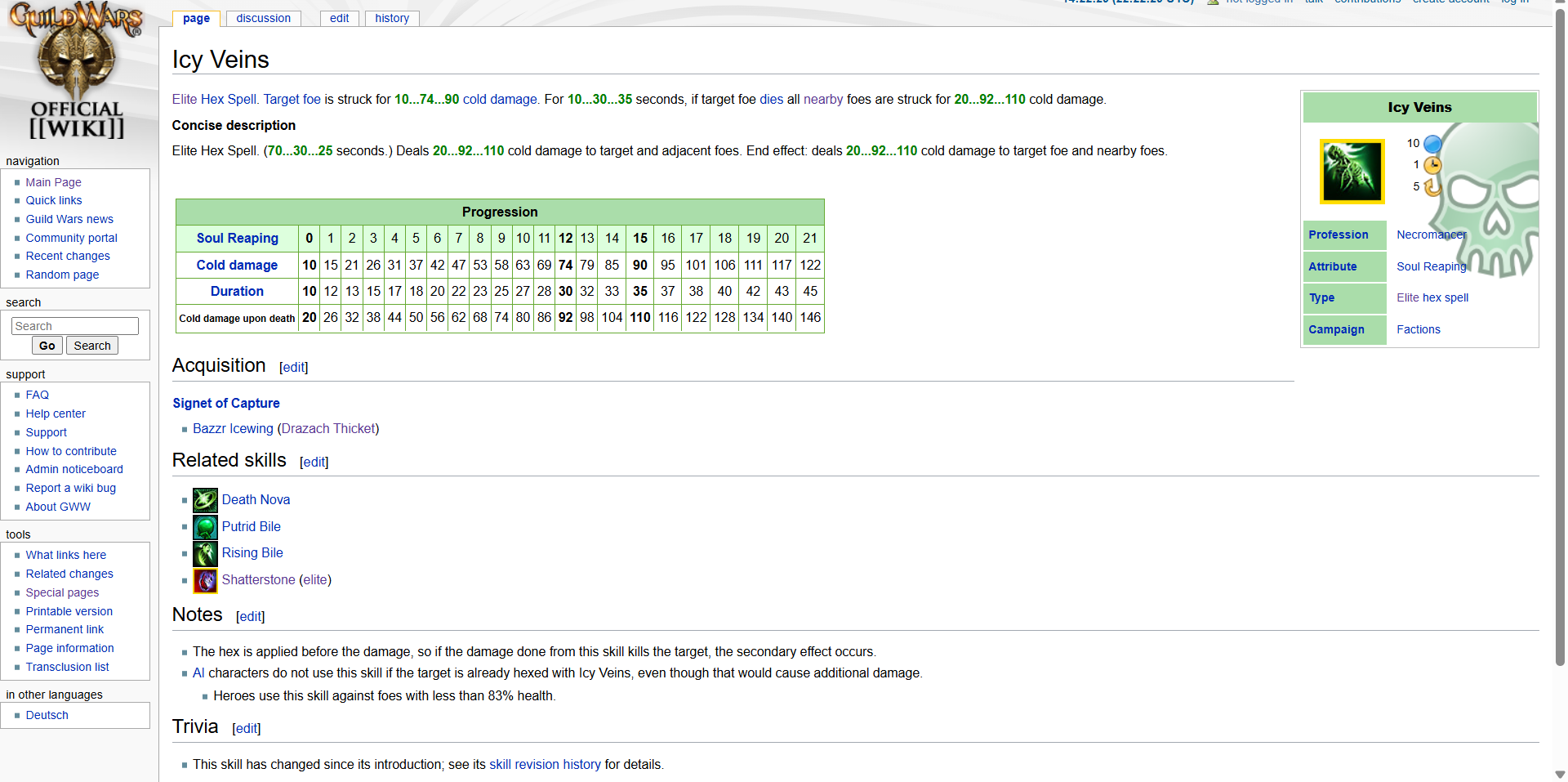This screenshot has height=782, width=1568.
Task: Click the Support link in sidebar
Action: (46, 432)
